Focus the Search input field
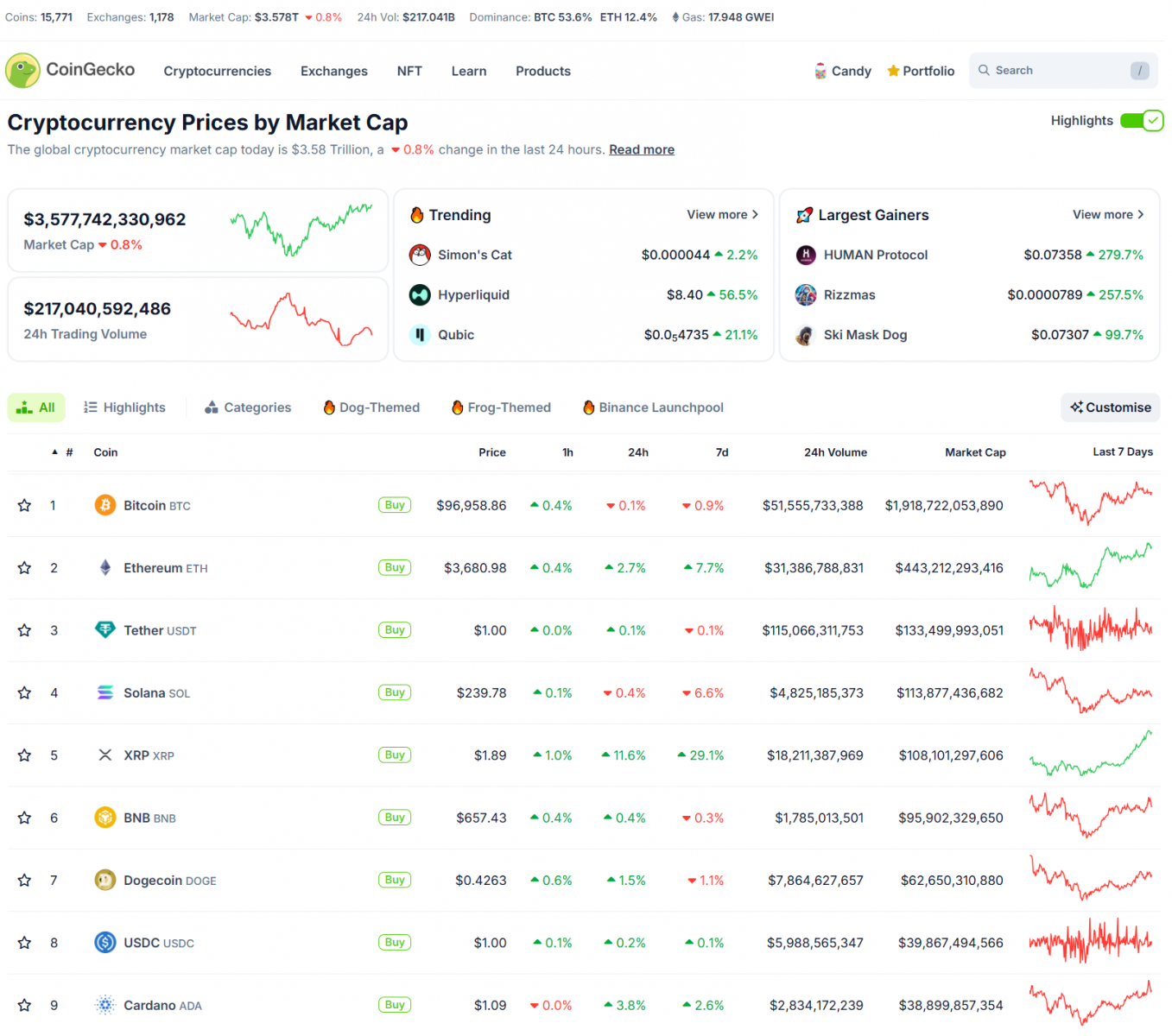Screen dimensions: 1172x1036 click(1054, 71)
